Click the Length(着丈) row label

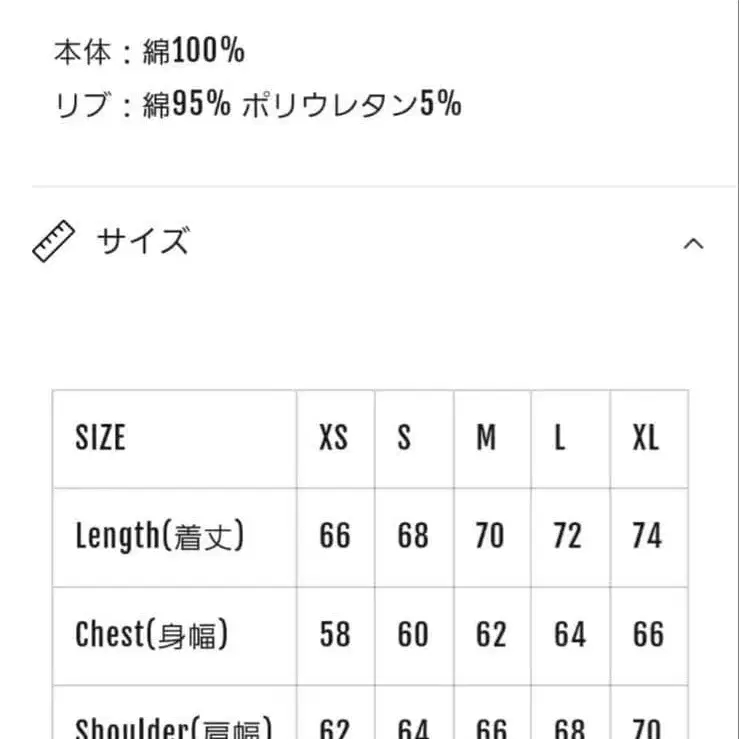pos(160,536)
